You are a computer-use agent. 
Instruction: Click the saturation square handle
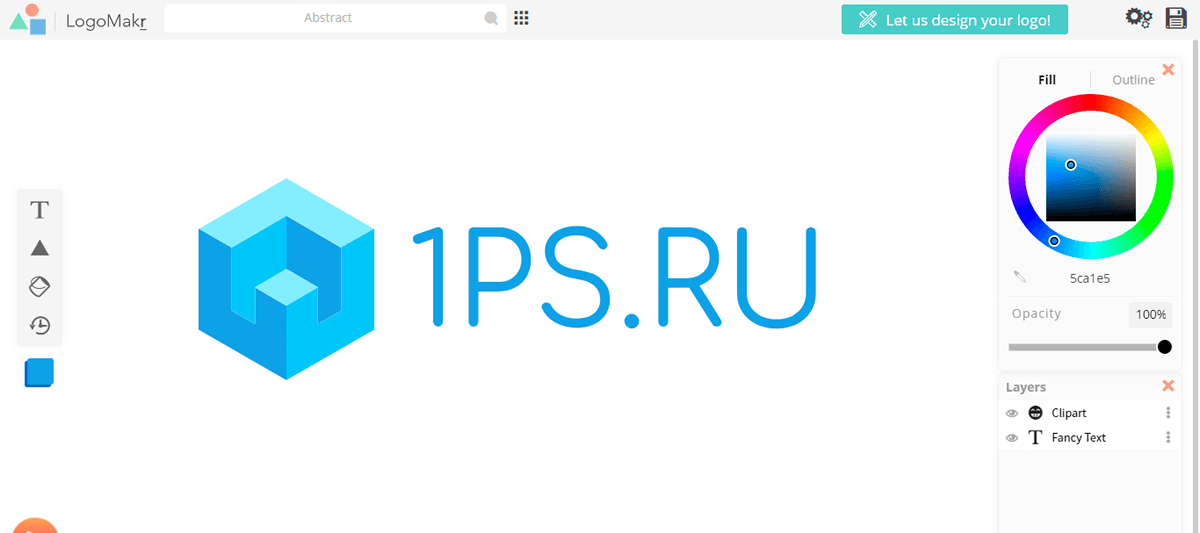click(x=1071, y=165)
